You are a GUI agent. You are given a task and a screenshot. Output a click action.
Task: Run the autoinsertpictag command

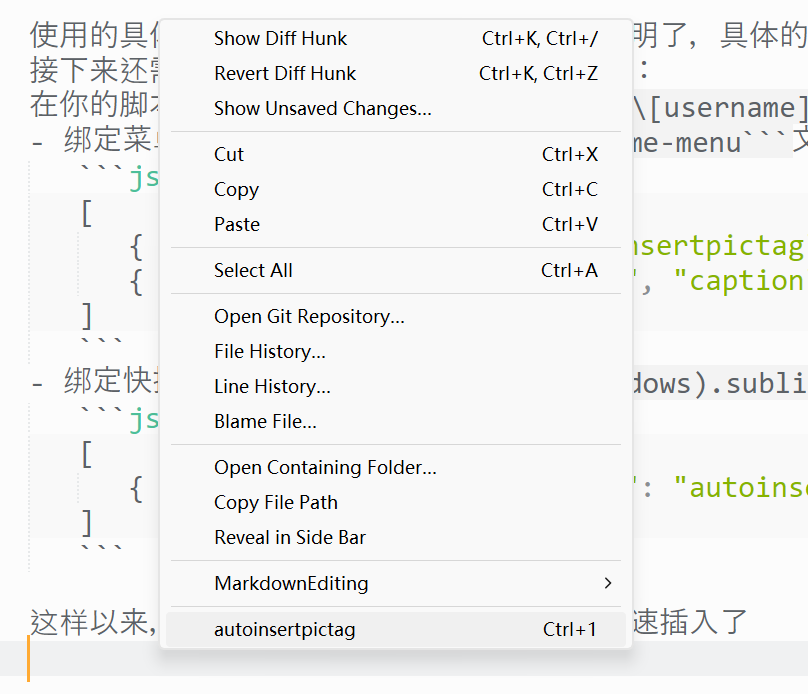click(284, 630)
